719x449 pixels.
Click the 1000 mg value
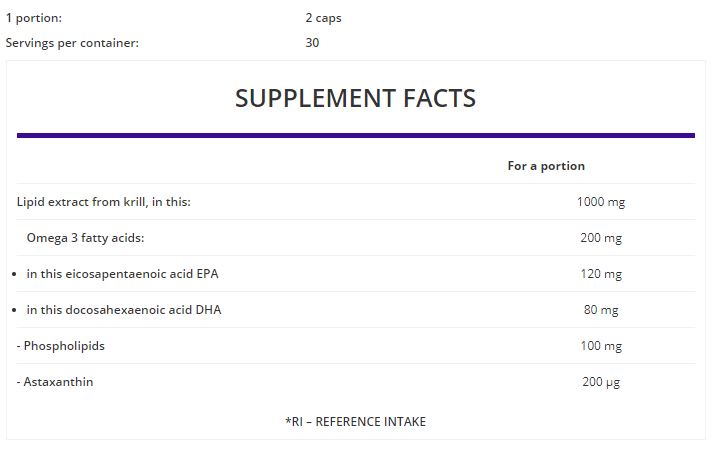point(601,202)
